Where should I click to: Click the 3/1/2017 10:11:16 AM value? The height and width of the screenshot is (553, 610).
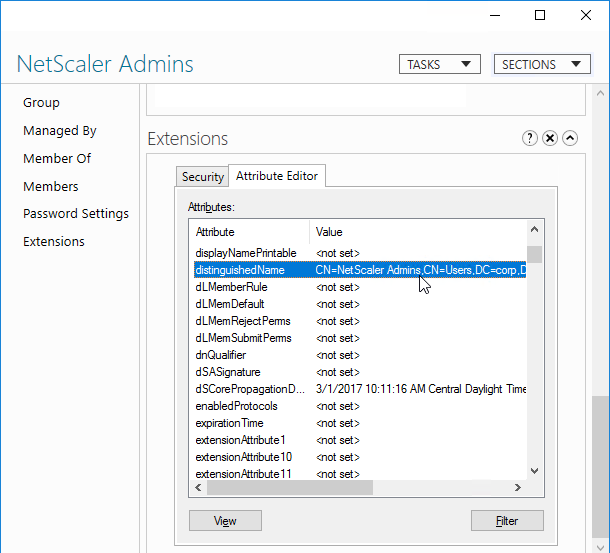point(421,389)
